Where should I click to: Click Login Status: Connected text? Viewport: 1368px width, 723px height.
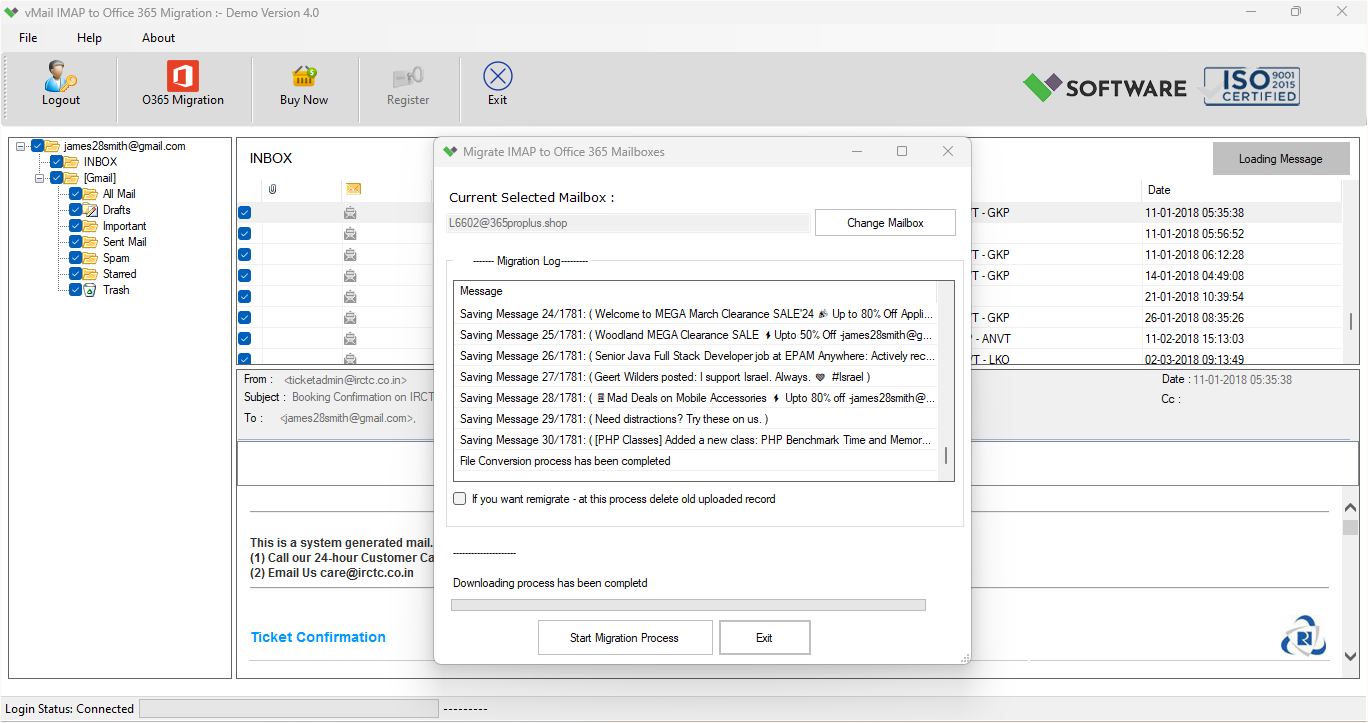pos(70,709)
